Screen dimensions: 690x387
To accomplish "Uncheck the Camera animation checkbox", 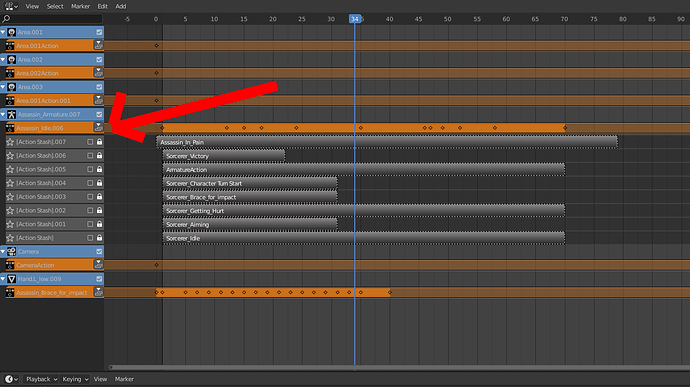I will 99,251.
